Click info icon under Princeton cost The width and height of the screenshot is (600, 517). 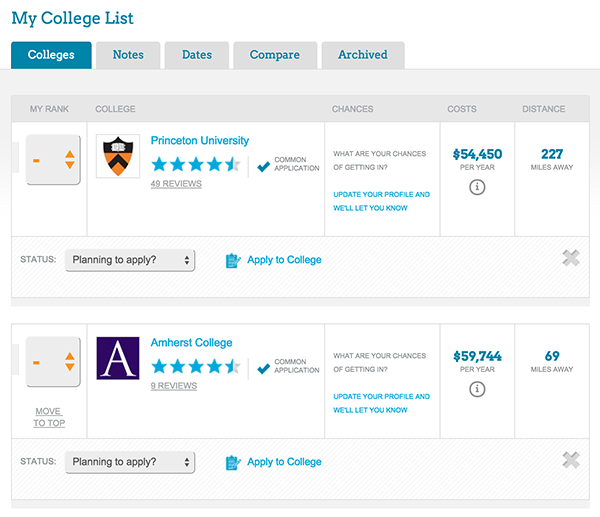pyautogui.click(x=477, y=187)
